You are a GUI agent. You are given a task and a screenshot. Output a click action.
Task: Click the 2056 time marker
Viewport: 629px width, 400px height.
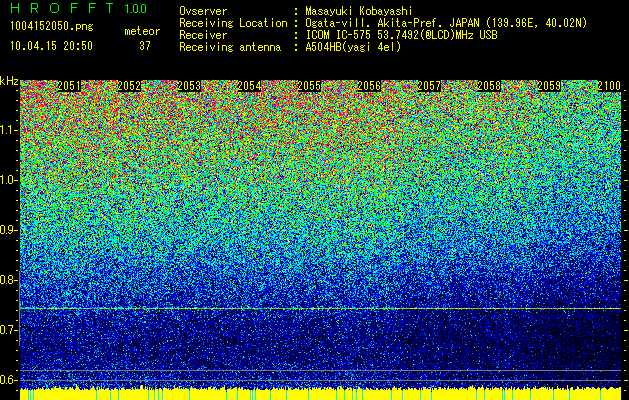coord(369,86)
